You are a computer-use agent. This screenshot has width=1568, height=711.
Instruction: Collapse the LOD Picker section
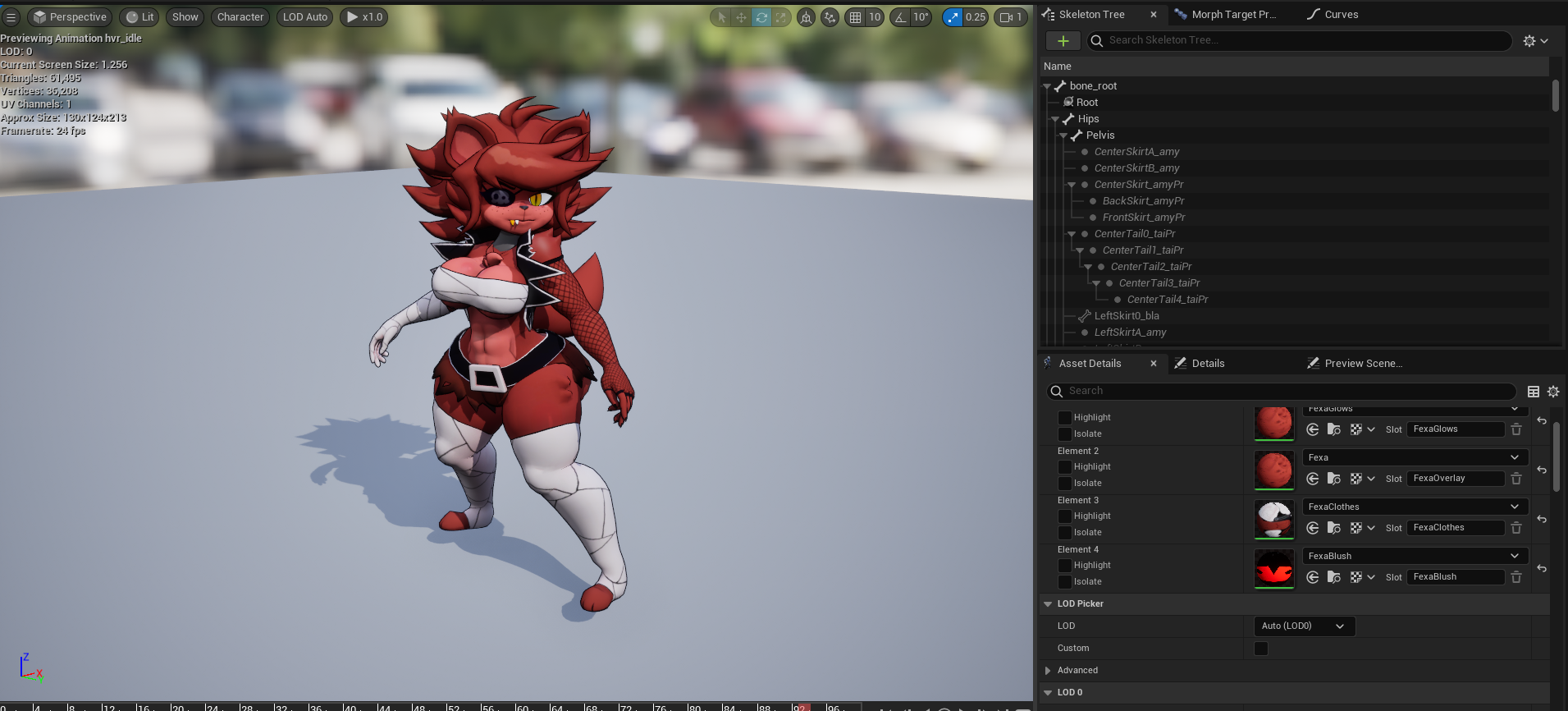[x=1048, y=604]
